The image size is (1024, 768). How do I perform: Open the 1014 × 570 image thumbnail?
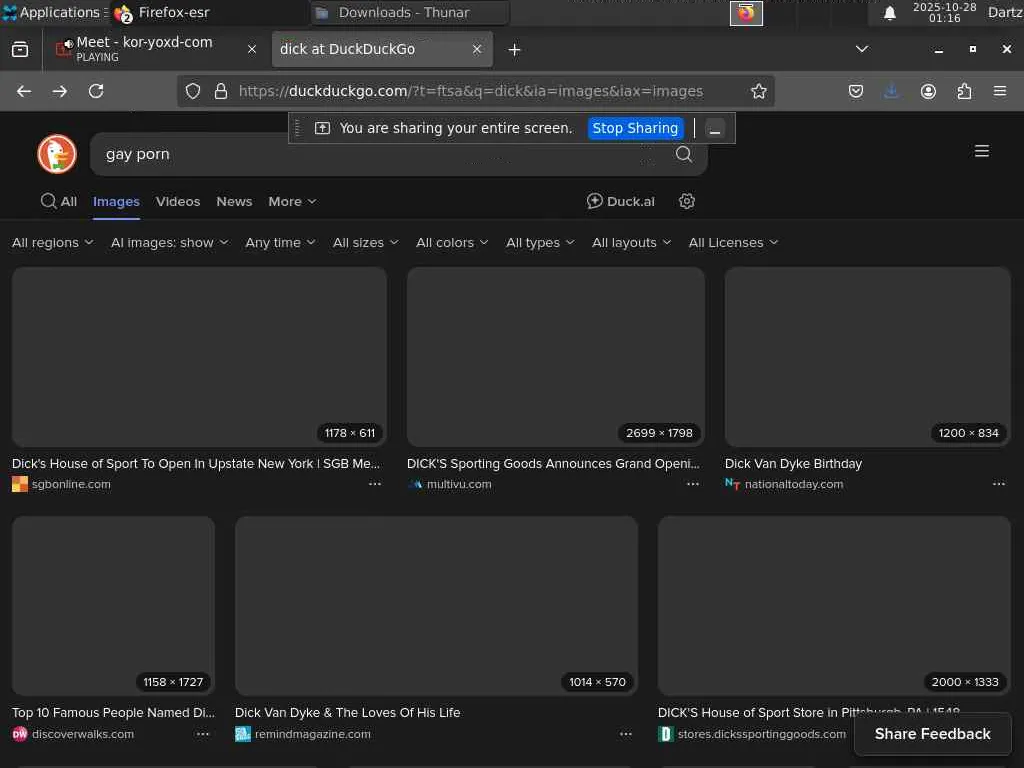[x=436, y=606]
